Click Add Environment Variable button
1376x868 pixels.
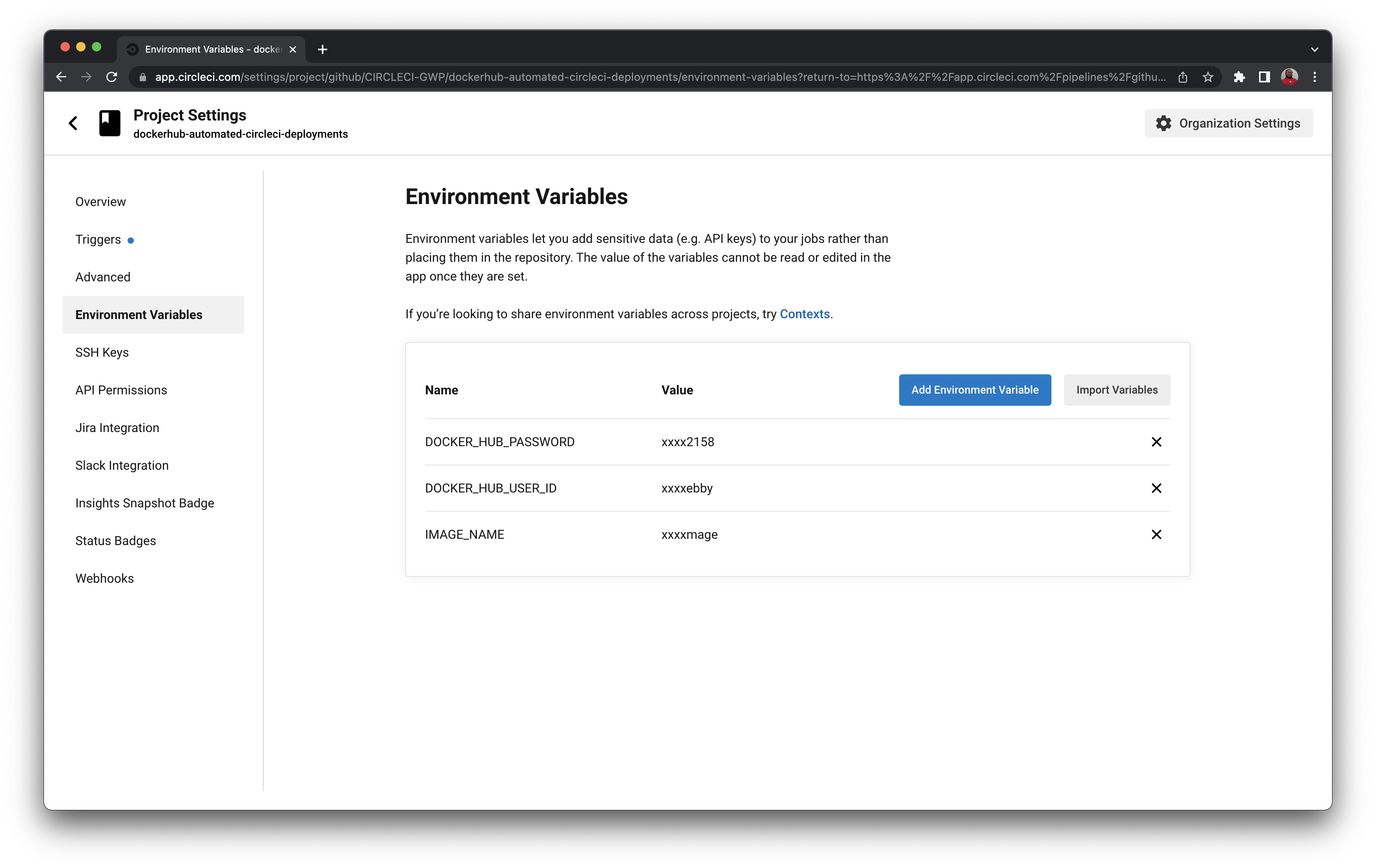[x=974, y=390]
